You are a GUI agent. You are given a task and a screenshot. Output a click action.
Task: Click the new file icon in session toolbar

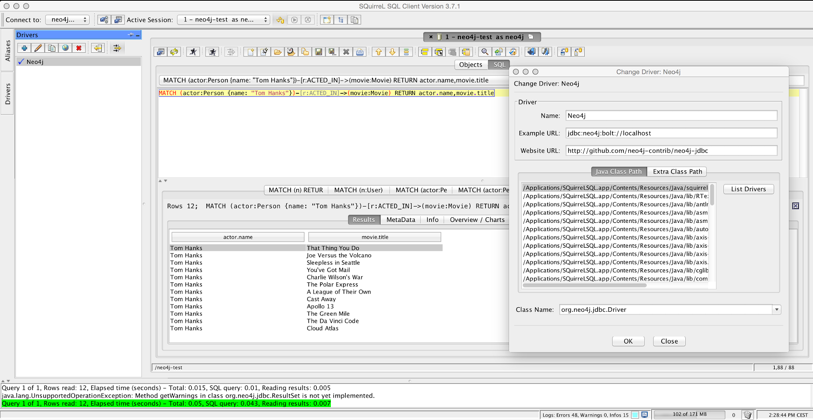(x=250, y=52)
